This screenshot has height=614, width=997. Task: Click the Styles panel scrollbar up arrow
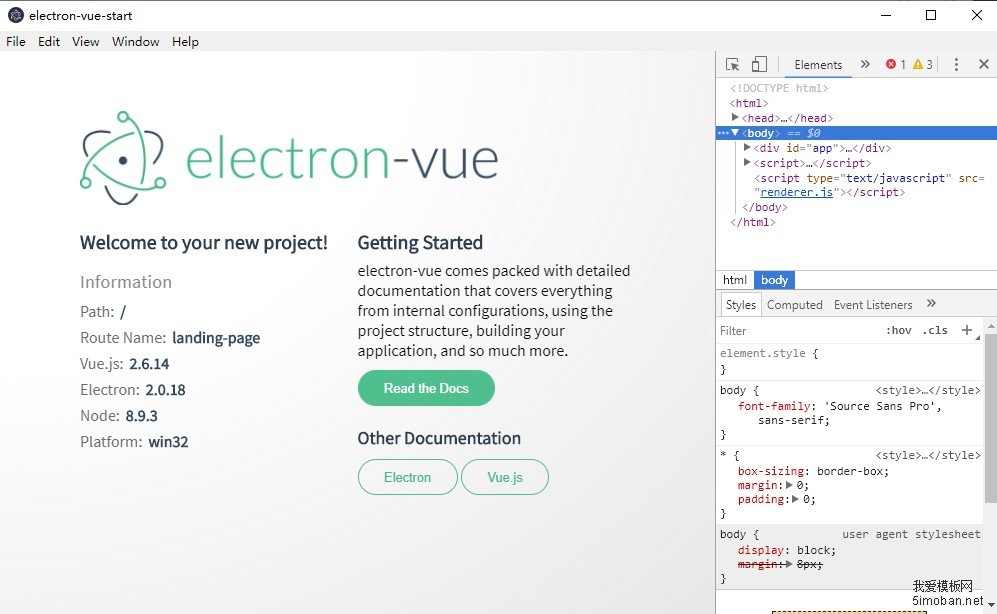click(x=990, y=325)
